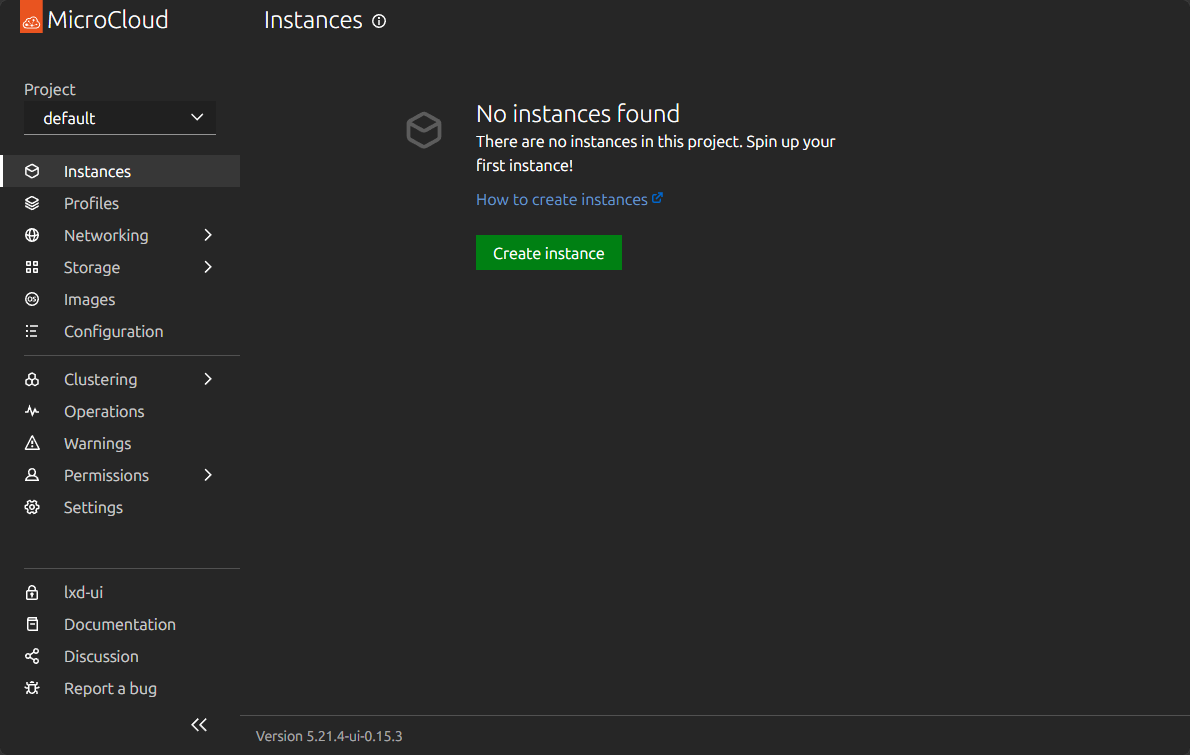Open the Project default dropdown

click(120, 118)
